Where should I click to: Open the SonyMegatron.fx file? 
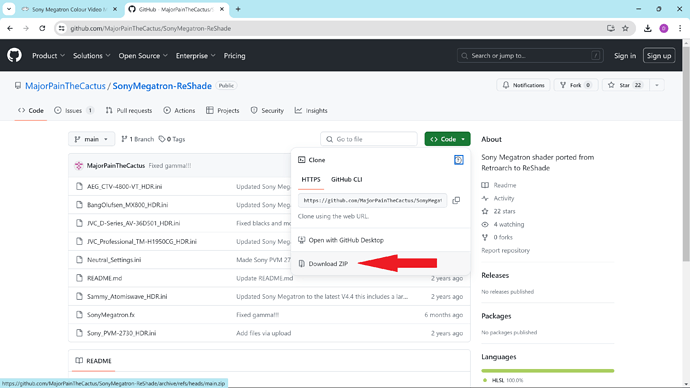coord(111,315)
